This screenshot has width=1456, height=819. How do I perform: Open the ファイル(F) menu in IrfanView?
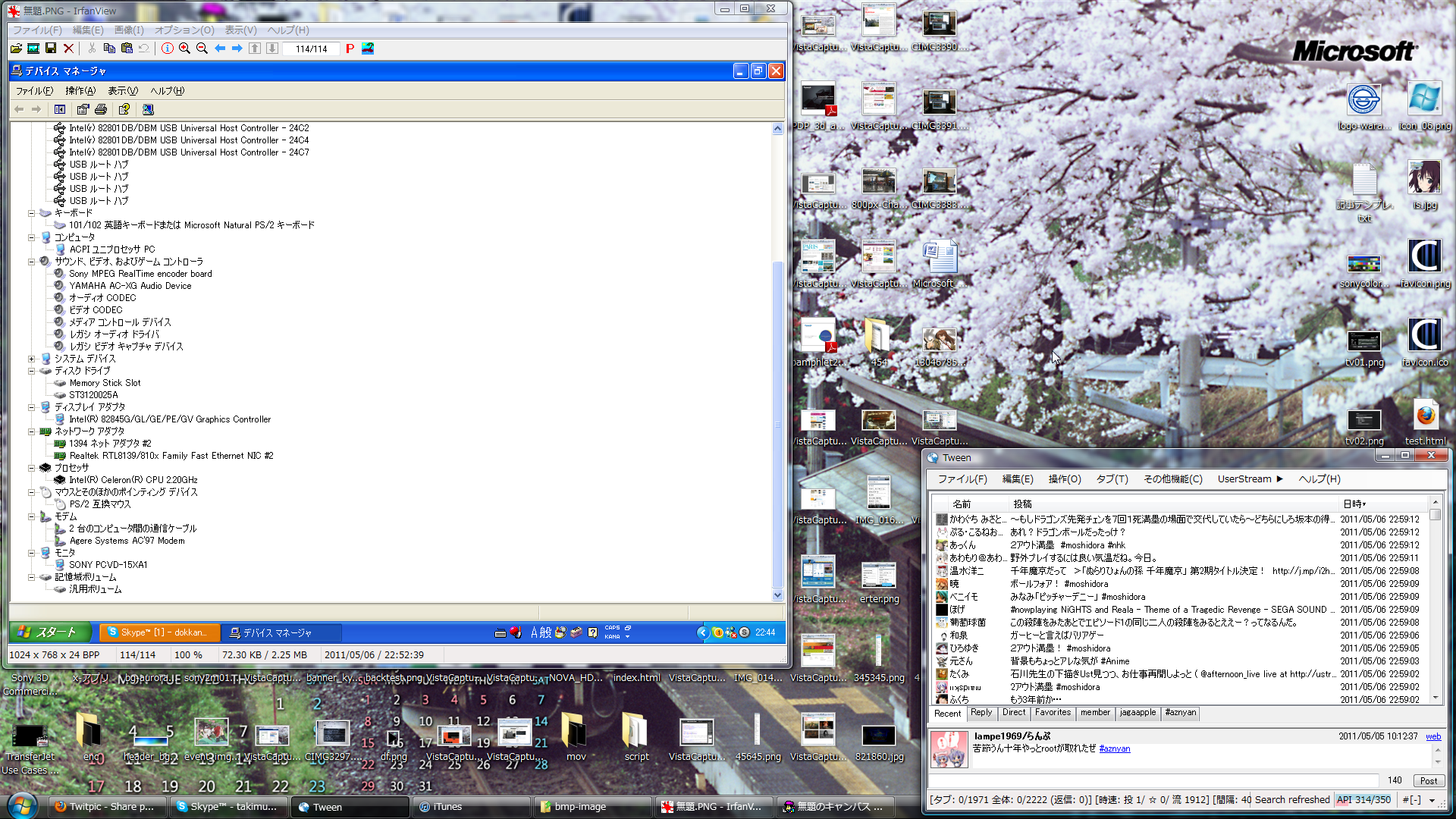(x=37, y=30)
